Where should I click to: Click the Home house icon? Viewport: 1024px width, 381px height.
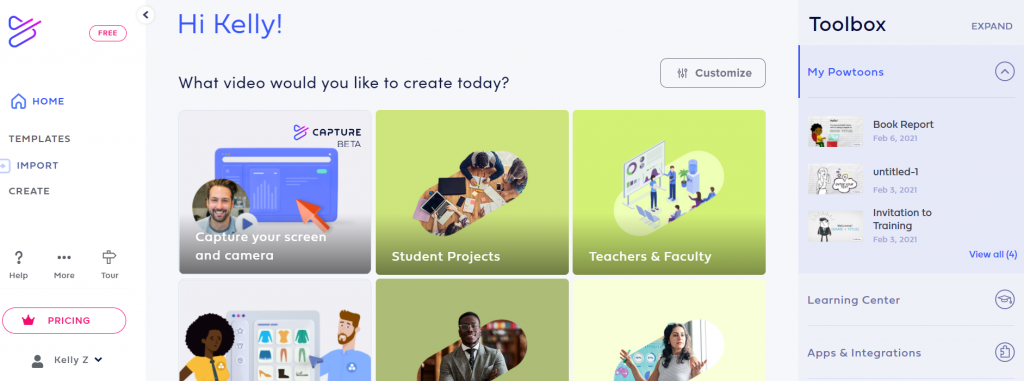(18, 101)
